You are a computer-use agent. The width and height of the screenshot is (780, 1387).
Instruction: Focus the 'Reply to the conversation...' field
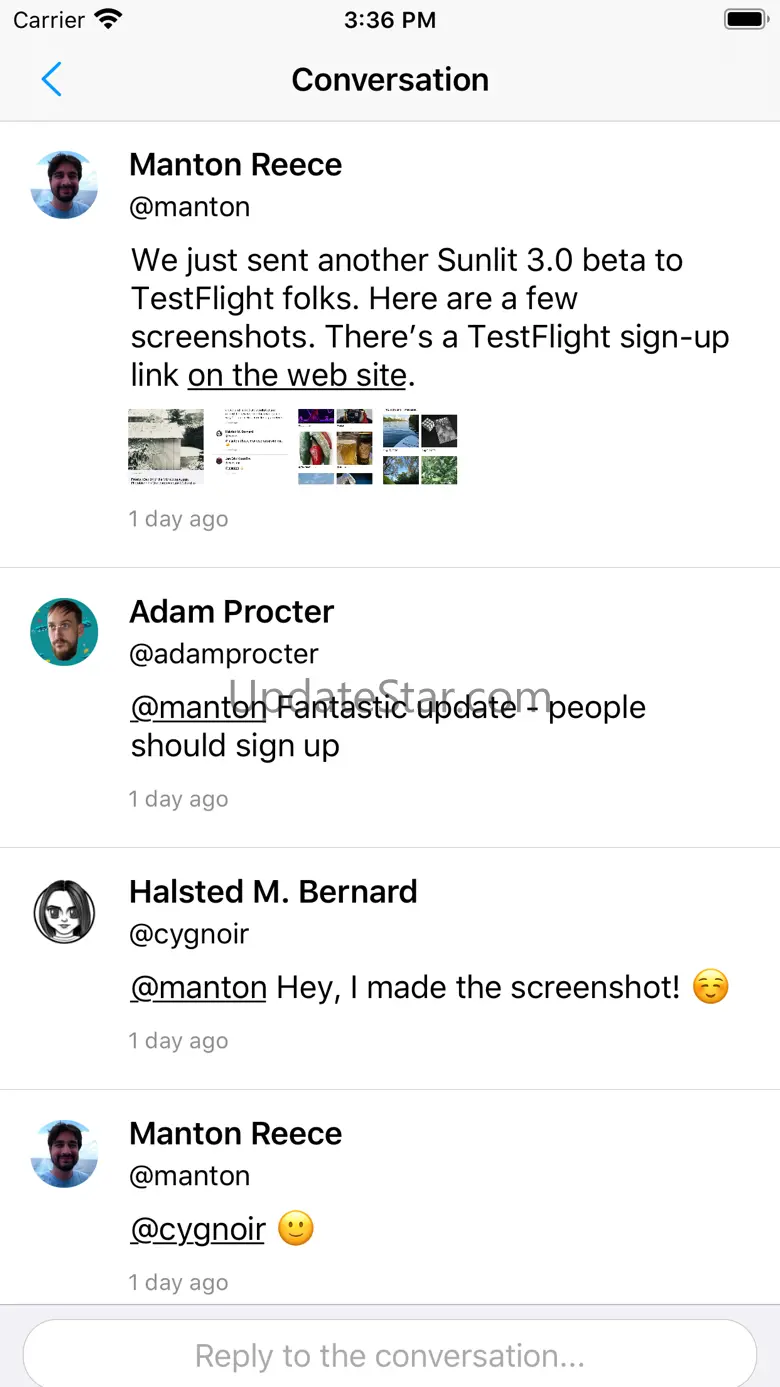coord(390,1354)
